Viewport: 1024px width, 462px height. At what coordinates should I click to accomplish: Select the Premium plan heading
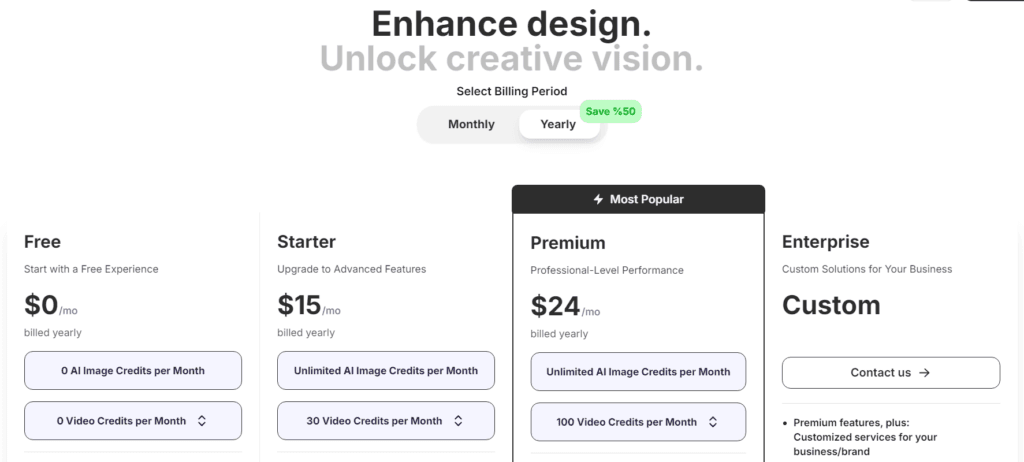pyautogui.click(x=568, y=243)
